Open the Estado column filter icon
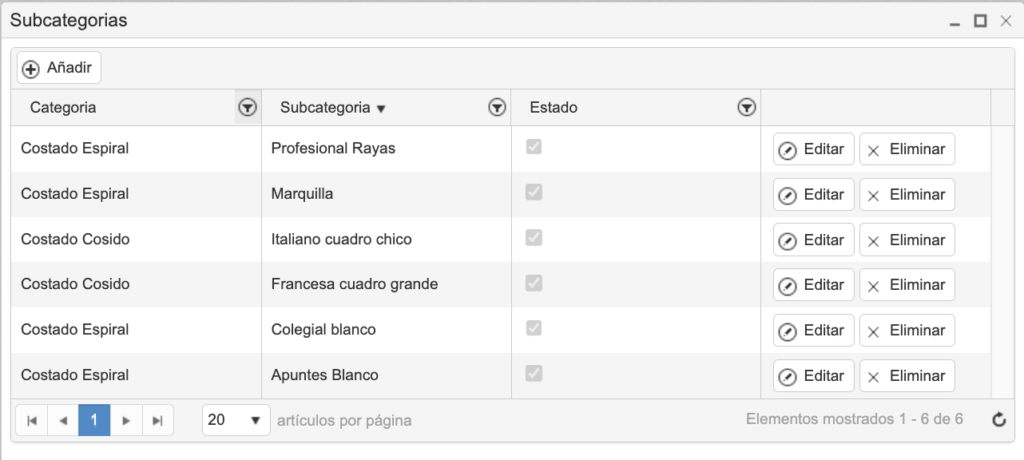 click(745, 108)
